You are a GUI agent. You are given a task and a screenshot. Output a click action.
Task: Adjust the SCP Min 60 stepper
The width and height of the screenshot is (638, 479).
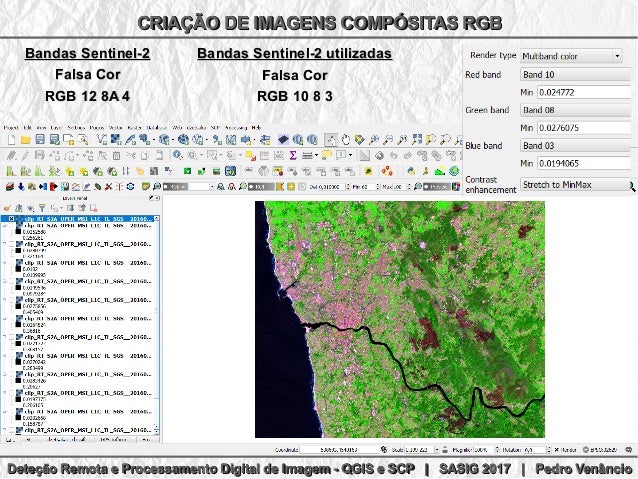click(x=378, y=187)
